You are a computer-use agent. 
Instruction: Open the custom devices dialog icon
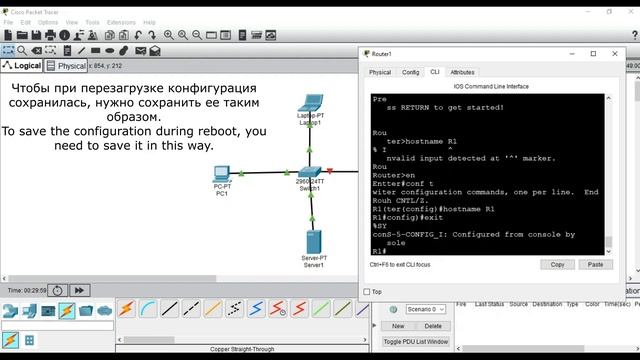click(x=225, y=36)
